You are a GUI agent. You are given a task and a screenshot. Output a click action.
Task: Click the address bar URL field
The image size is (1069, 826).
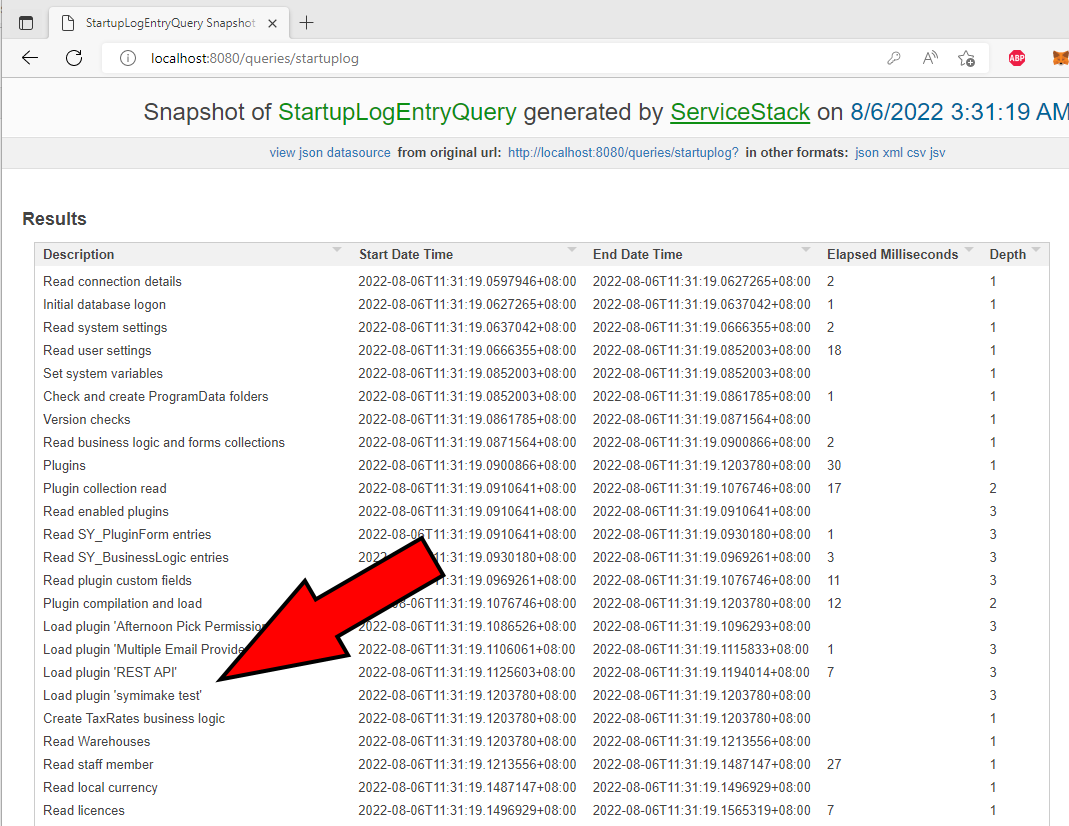[x=500, y=58]
